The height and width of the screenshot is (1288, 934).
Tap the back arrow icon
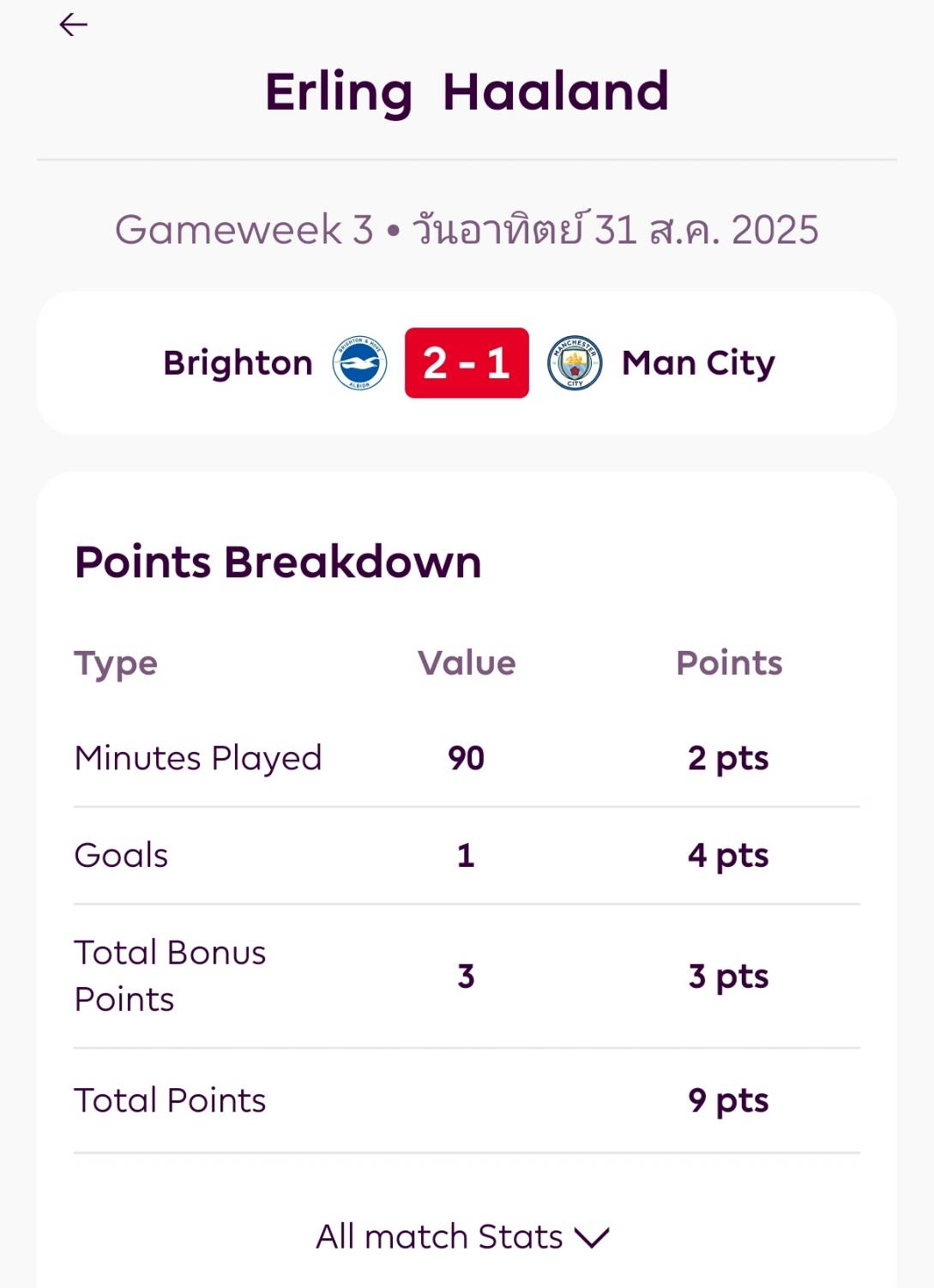pos(74,25)
